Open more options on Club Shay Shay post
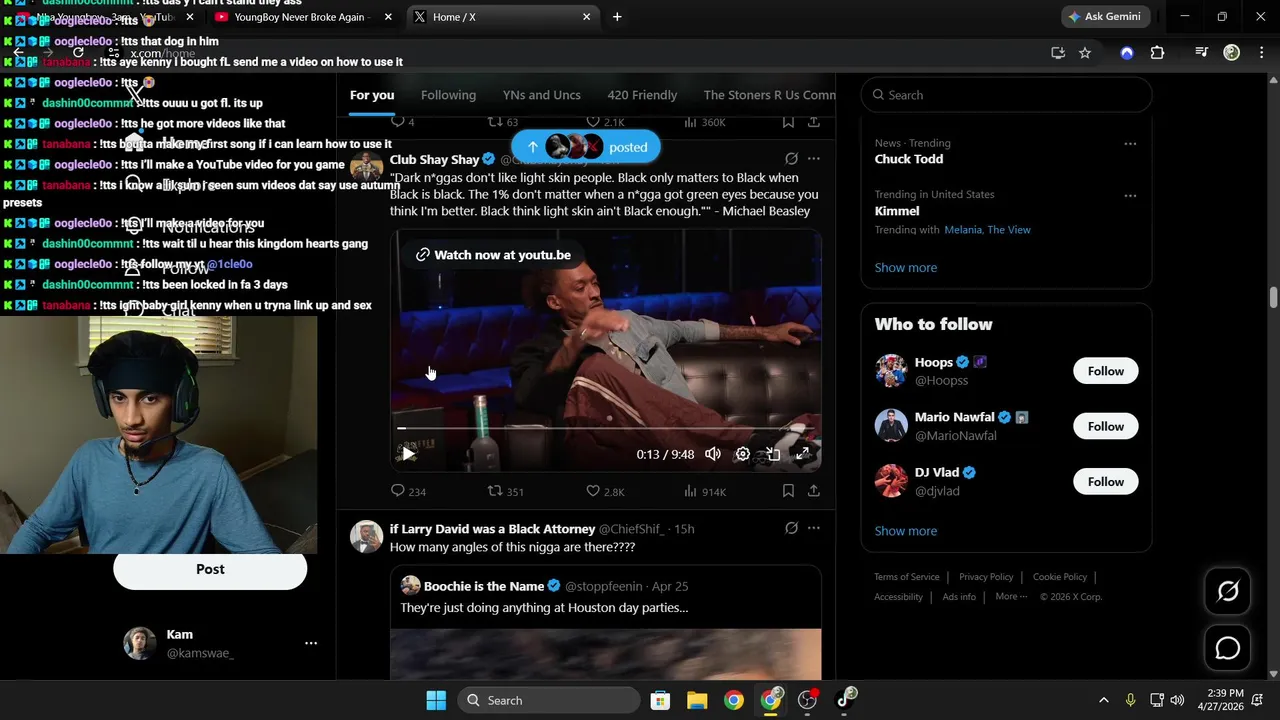The height and width of the screenshot is (720, 1280). point(814,159)
